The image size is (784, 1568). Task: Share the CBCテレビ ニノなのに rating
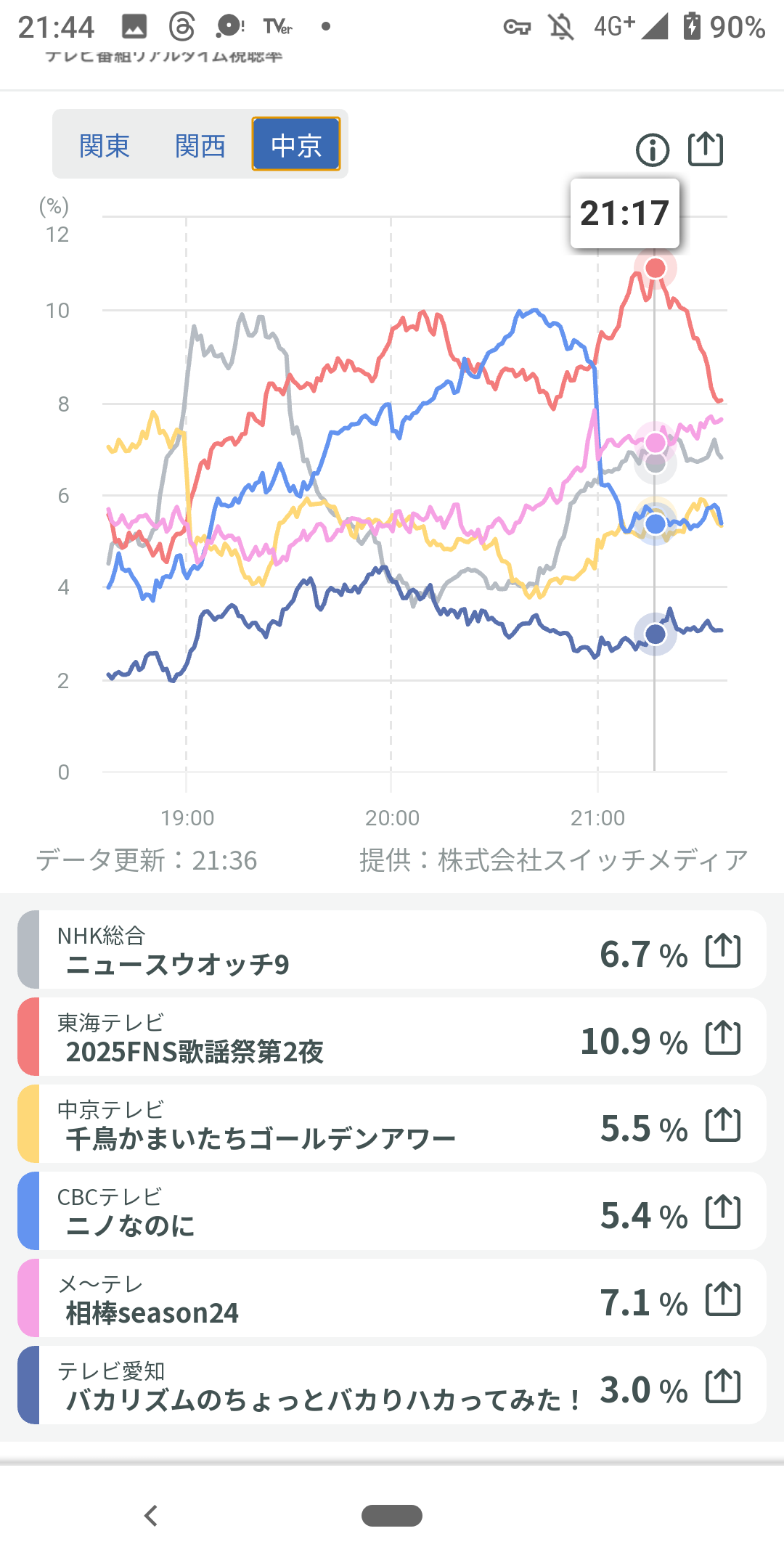[x=723, y=1212]
